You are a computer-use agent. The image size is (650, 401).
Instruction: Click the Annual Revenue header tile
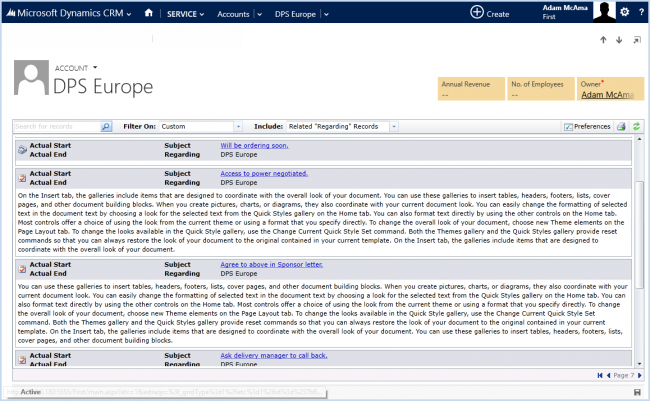471,89
